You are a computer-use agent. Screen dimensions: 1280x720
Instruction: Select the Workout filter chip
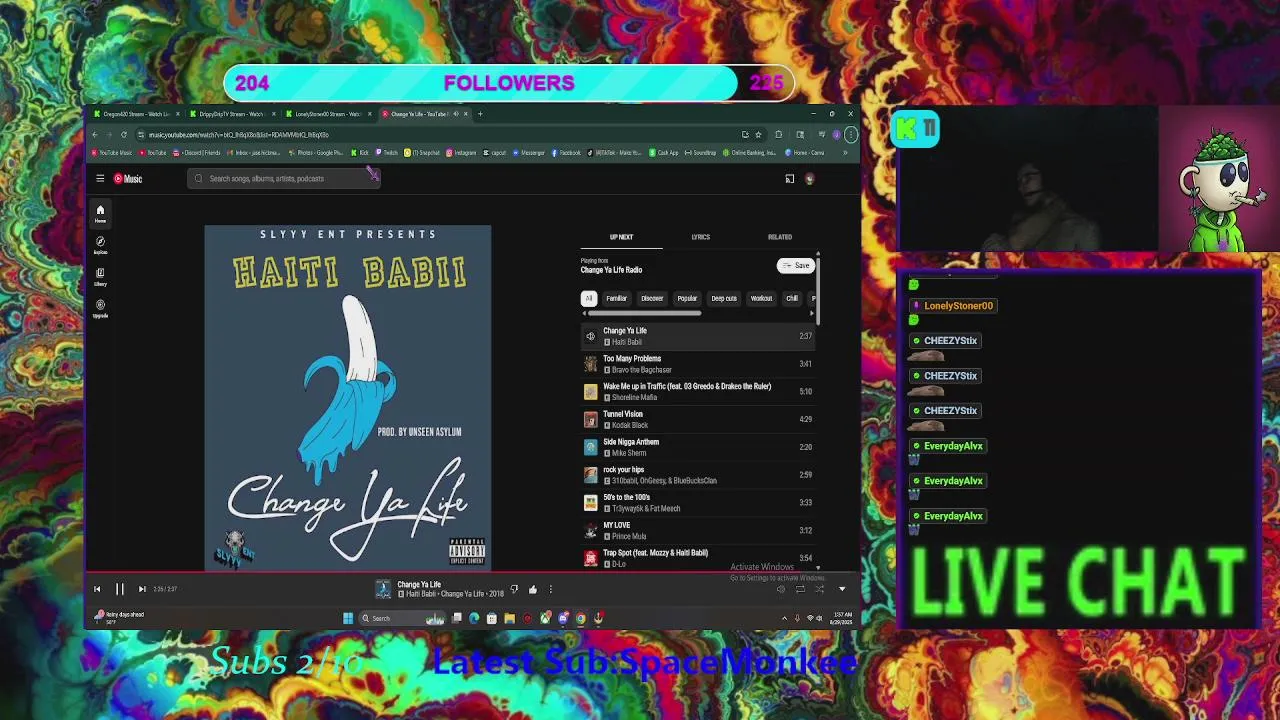(x=761, y=298)
